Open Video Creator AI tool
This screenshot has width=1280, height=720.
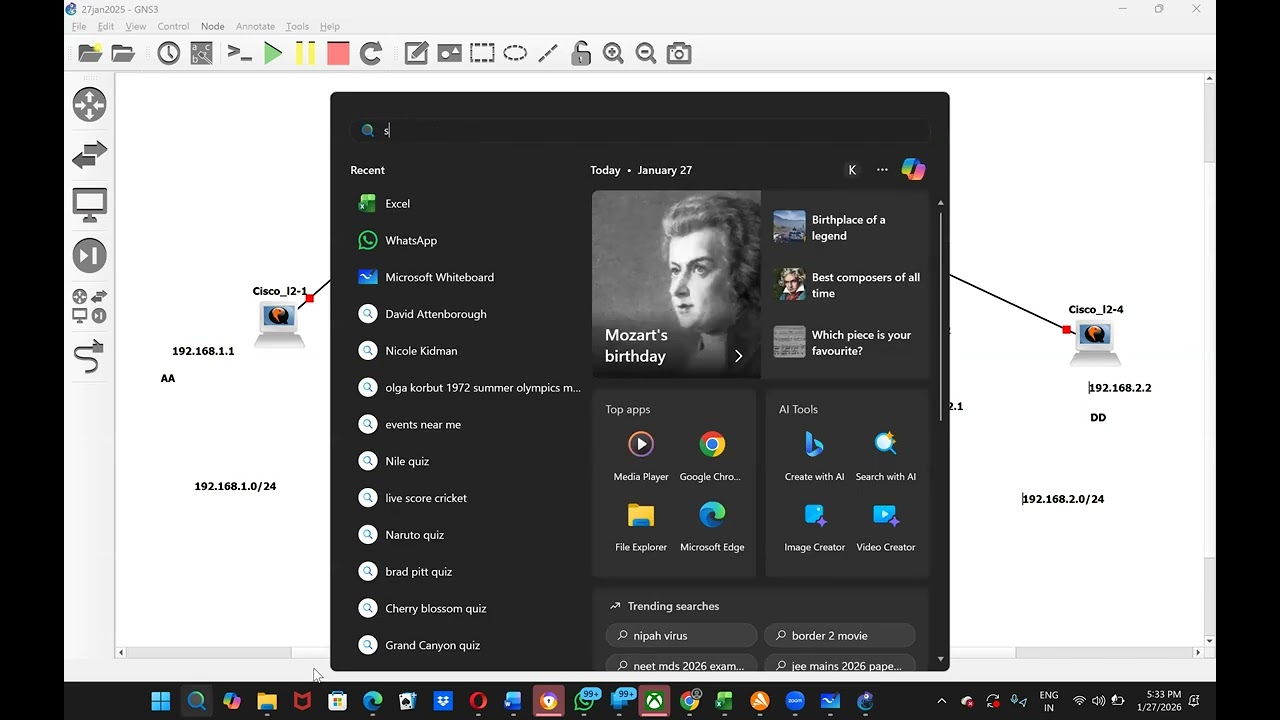pos(886,526)
